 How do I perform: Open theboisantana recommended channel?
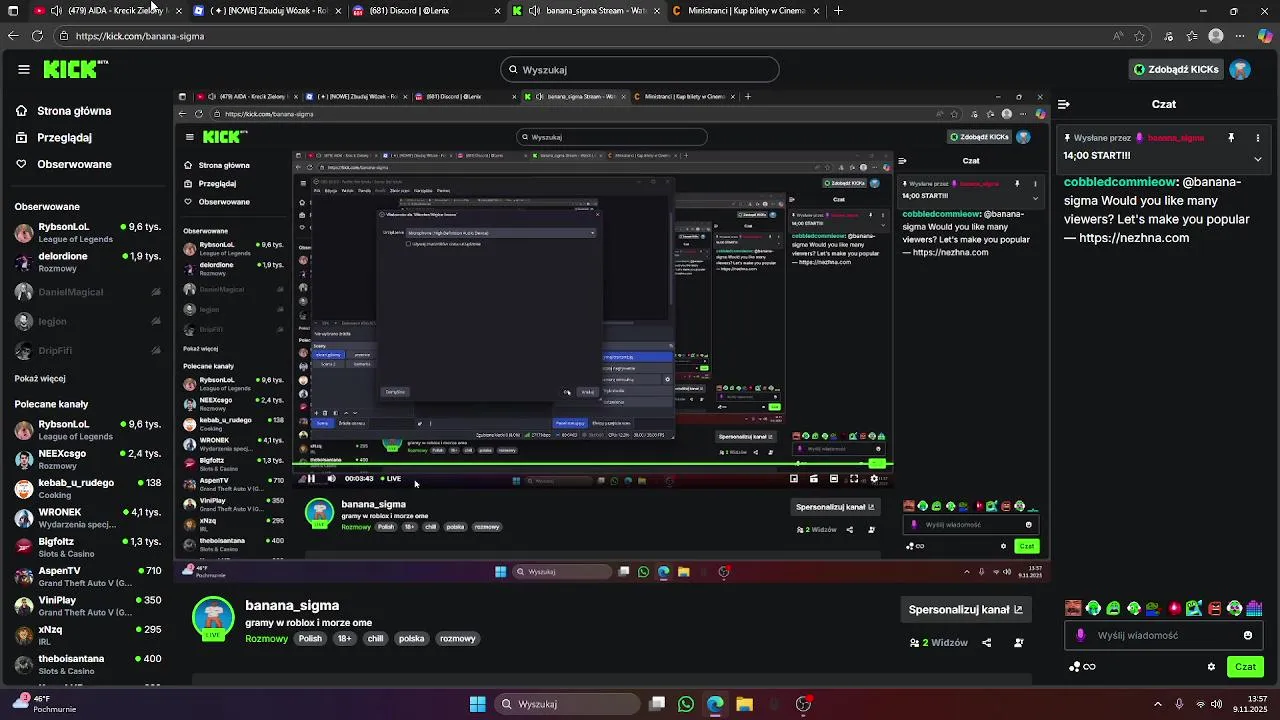coord(88,664)
